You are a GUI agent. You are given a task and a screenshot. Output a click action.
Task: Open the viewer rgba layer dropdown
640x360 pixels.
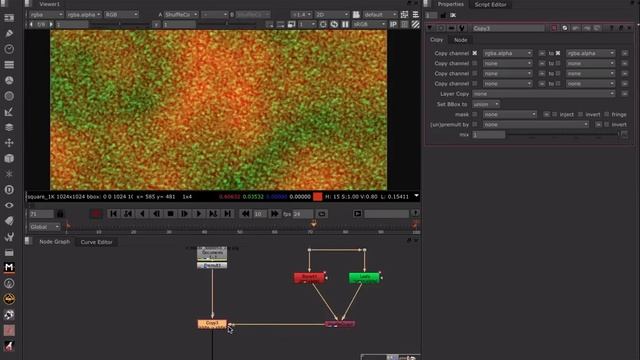46,14
